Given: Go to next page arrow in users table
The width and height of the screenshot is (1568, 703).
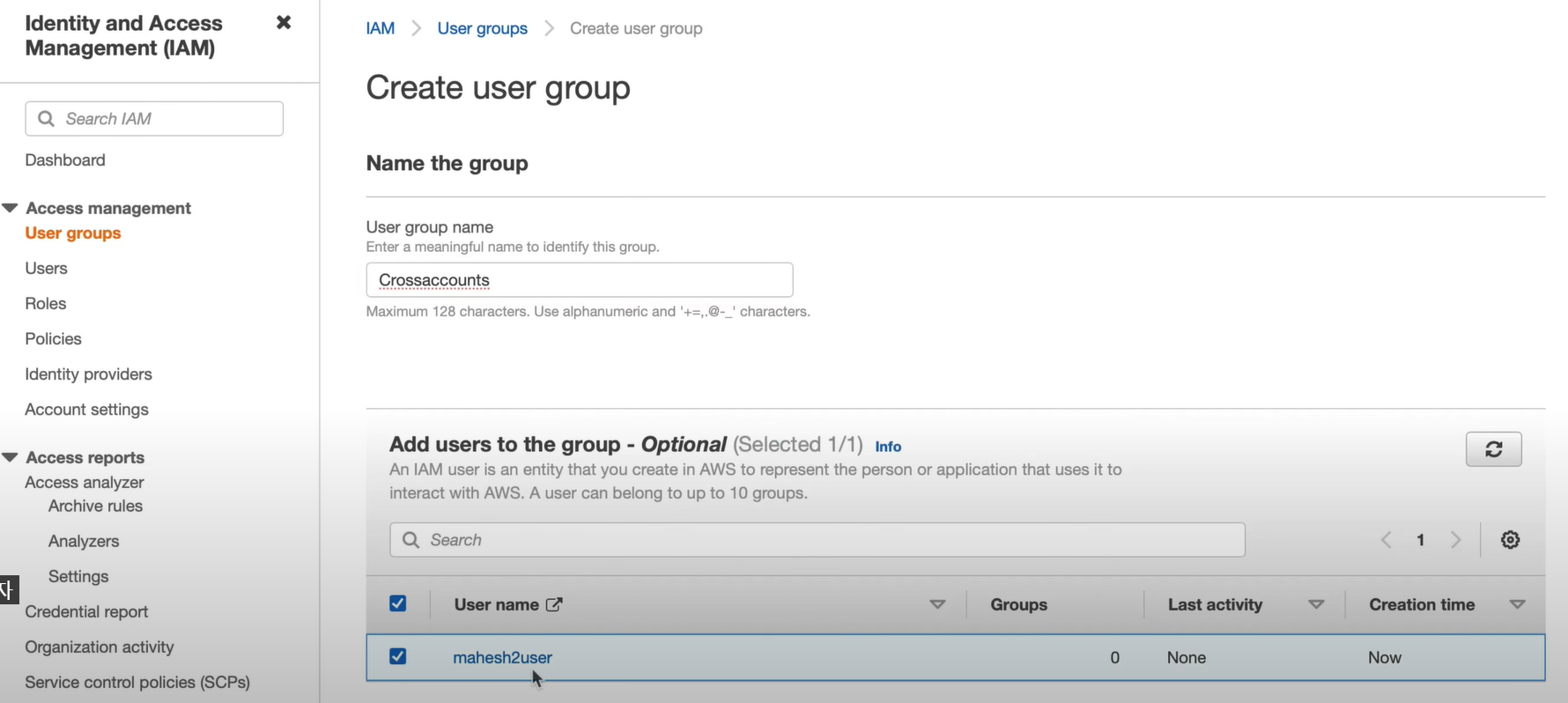Looking at the screenshot, I should [x=1455, y=540].
